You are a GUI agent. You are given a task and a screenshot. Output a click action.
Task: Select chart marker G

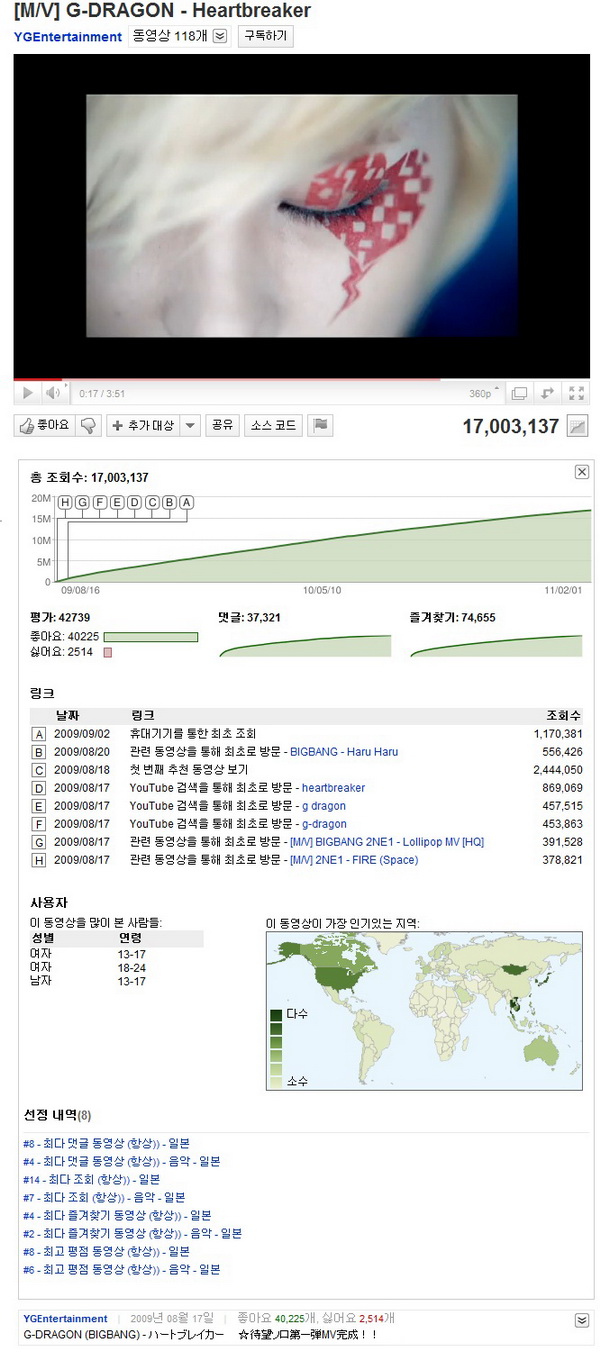point(82,502)
